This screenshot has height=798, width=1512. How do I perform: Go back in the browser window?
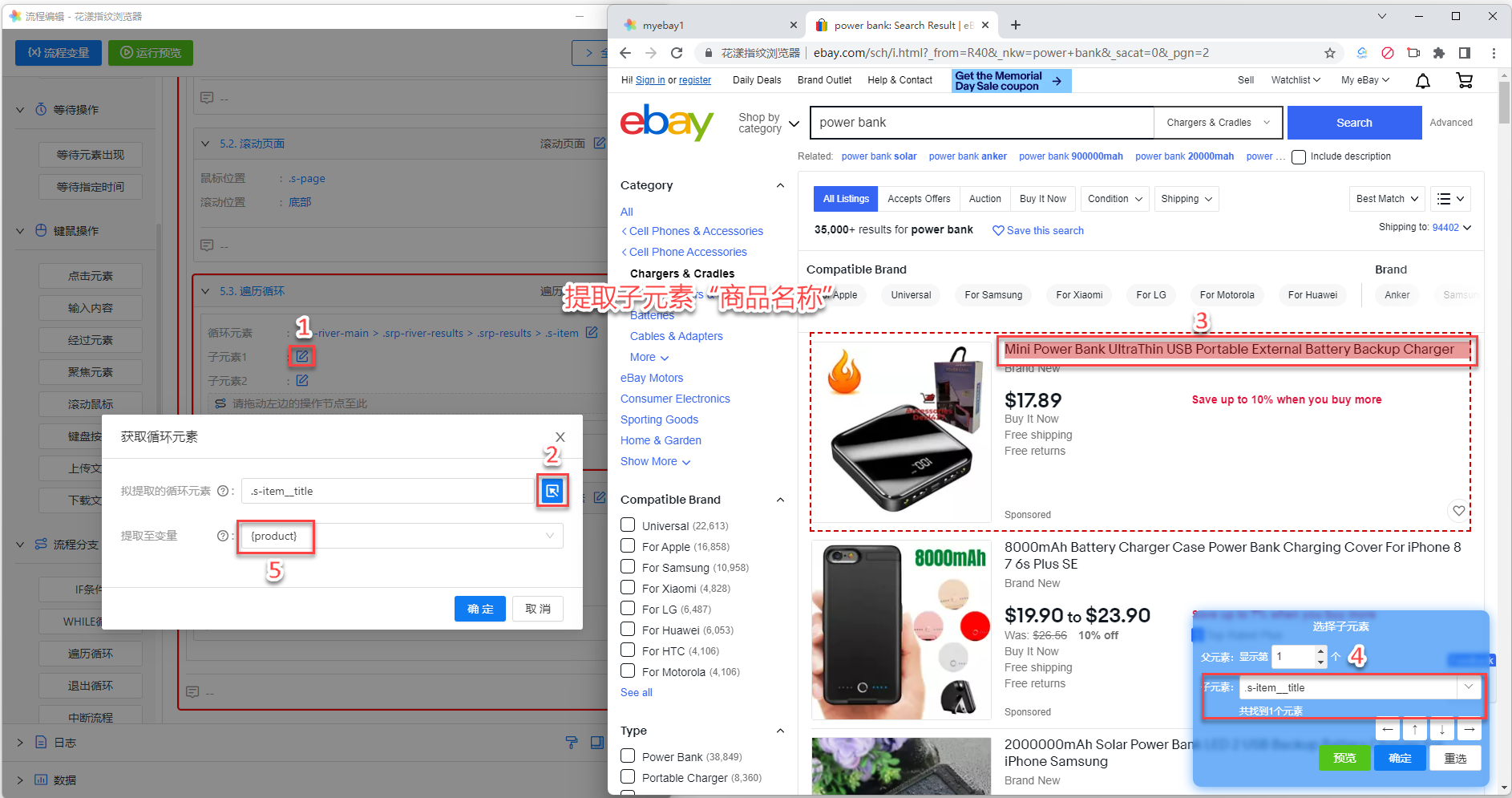625,53
